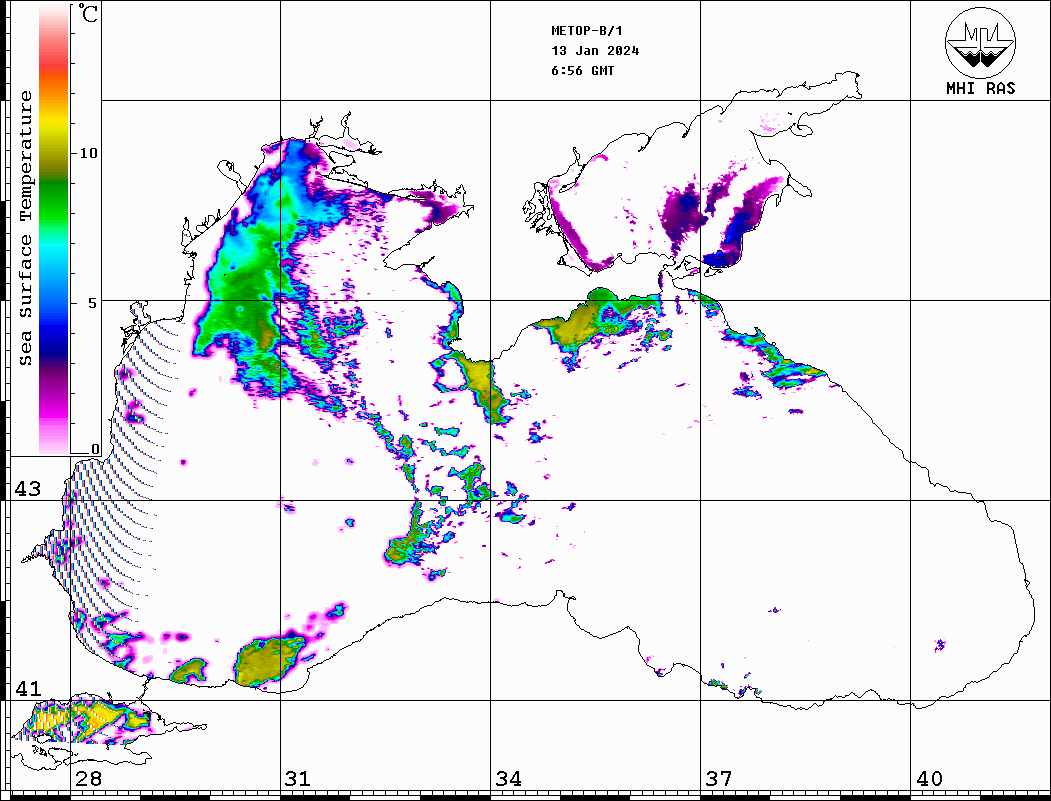
Task: Click the latitude label '43'
Action: 28,489
